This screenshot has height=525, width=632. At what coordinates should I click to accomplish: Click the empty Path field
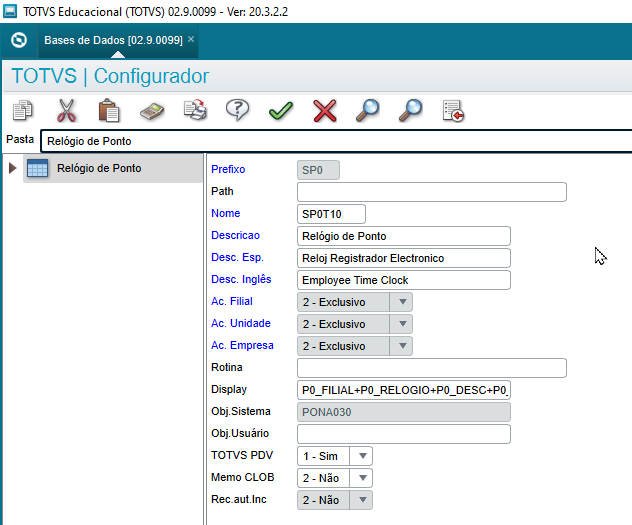click(x=432, y=192)
